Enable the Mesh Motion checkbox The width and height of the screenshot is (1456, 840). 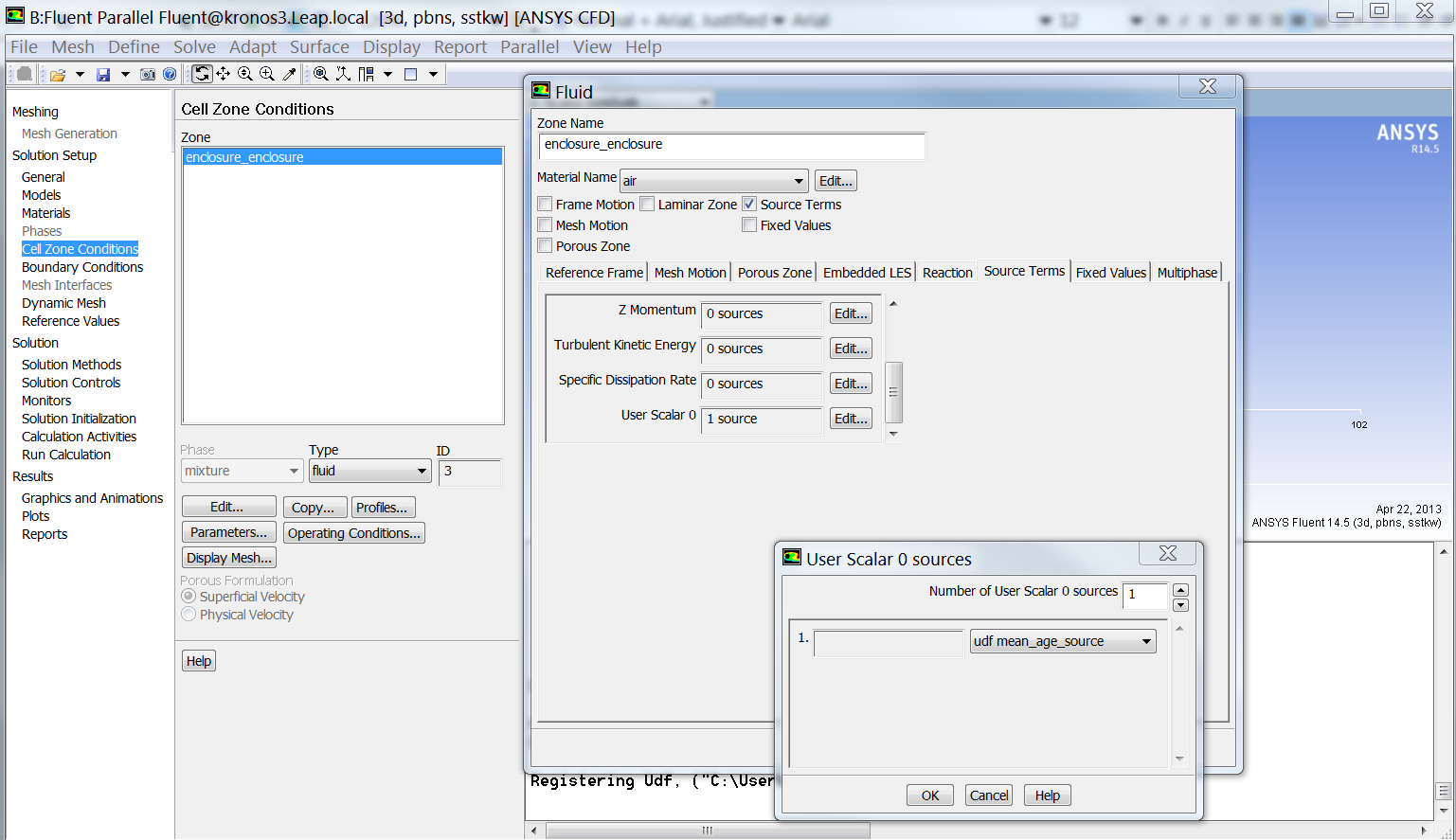coord(545,224)
